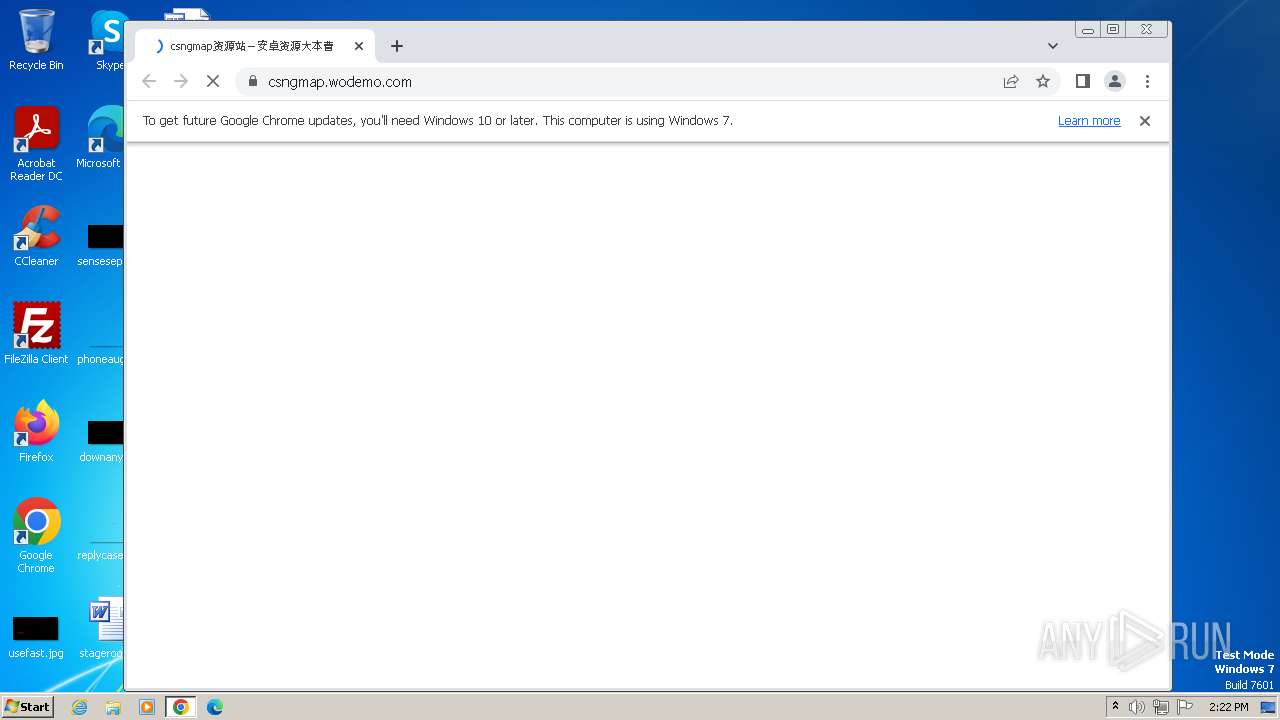Screen dimensions: 1280x720
Task: Open Recycle Bin on desktop
Action: click(x=36, y=40)
